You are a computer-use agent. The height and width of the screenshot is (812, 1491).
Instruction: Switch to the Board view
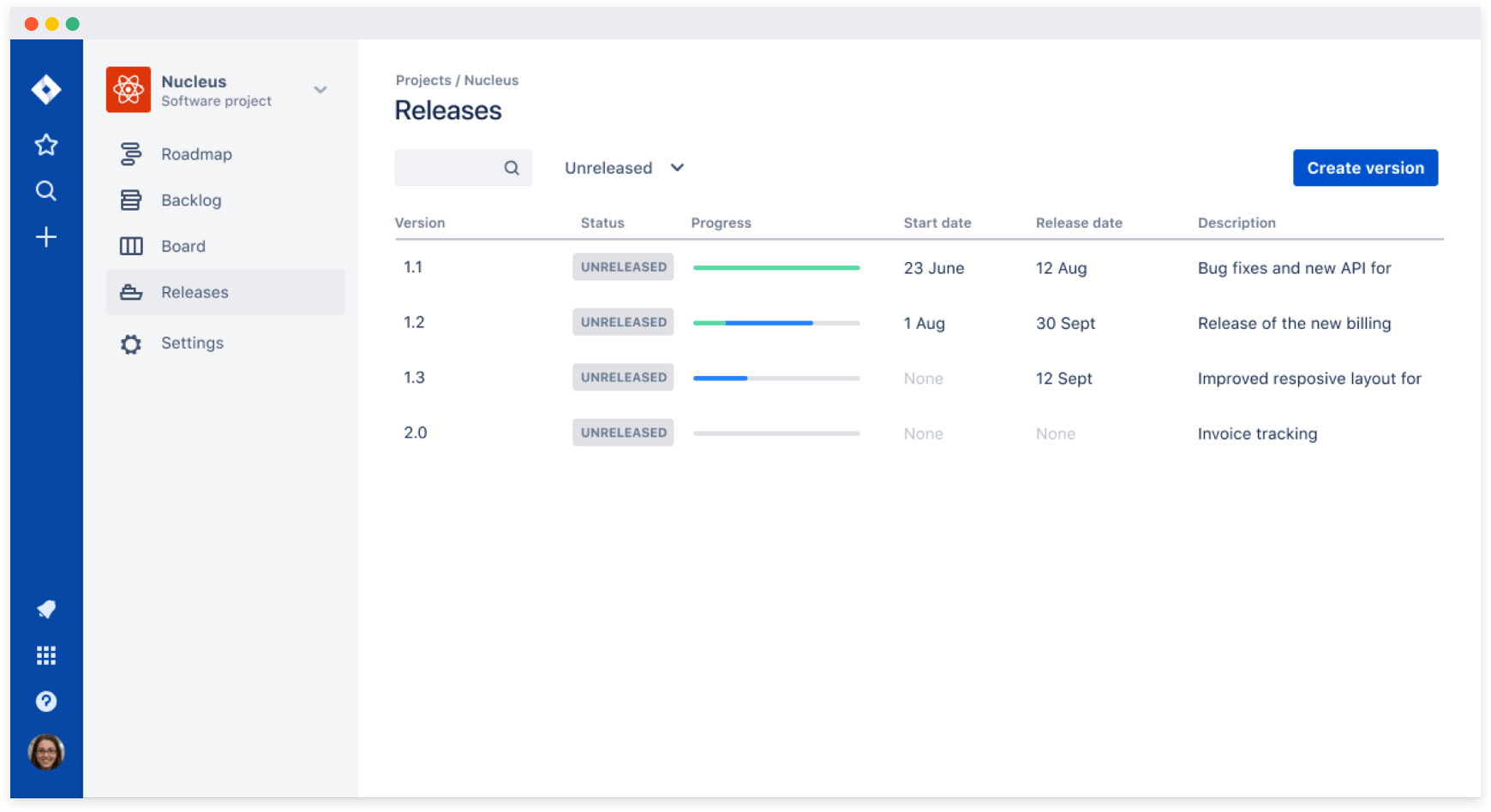coord(183,247)
